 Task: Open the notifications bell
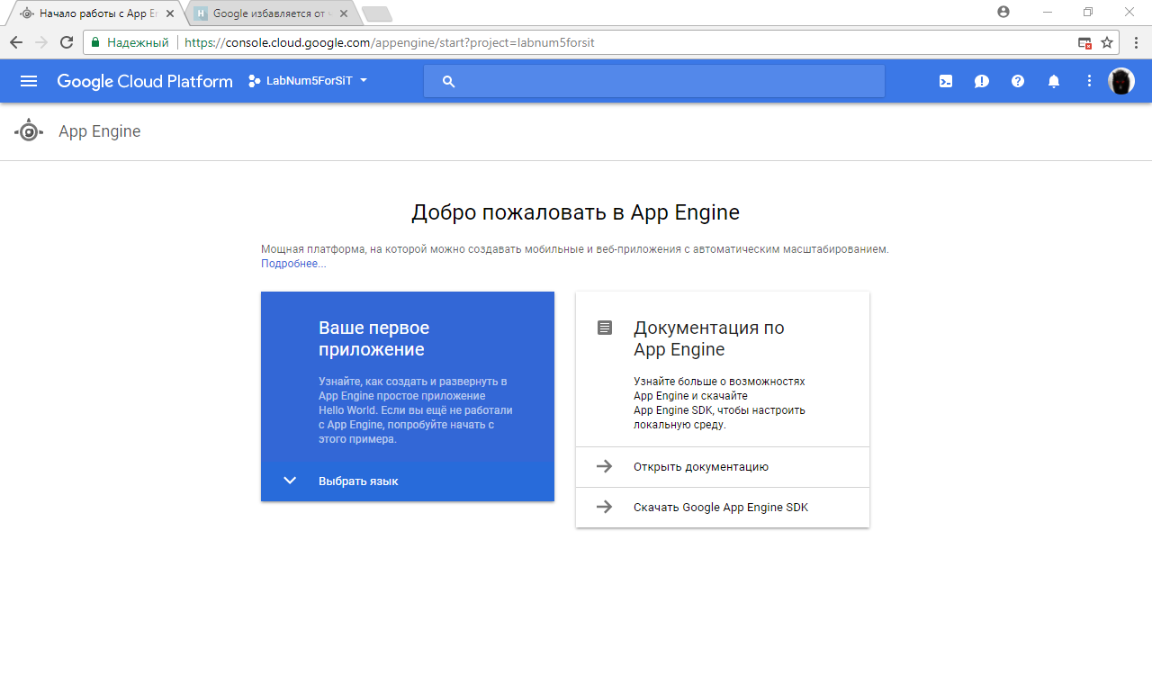pyautogui.click(x=1054, y=82)
